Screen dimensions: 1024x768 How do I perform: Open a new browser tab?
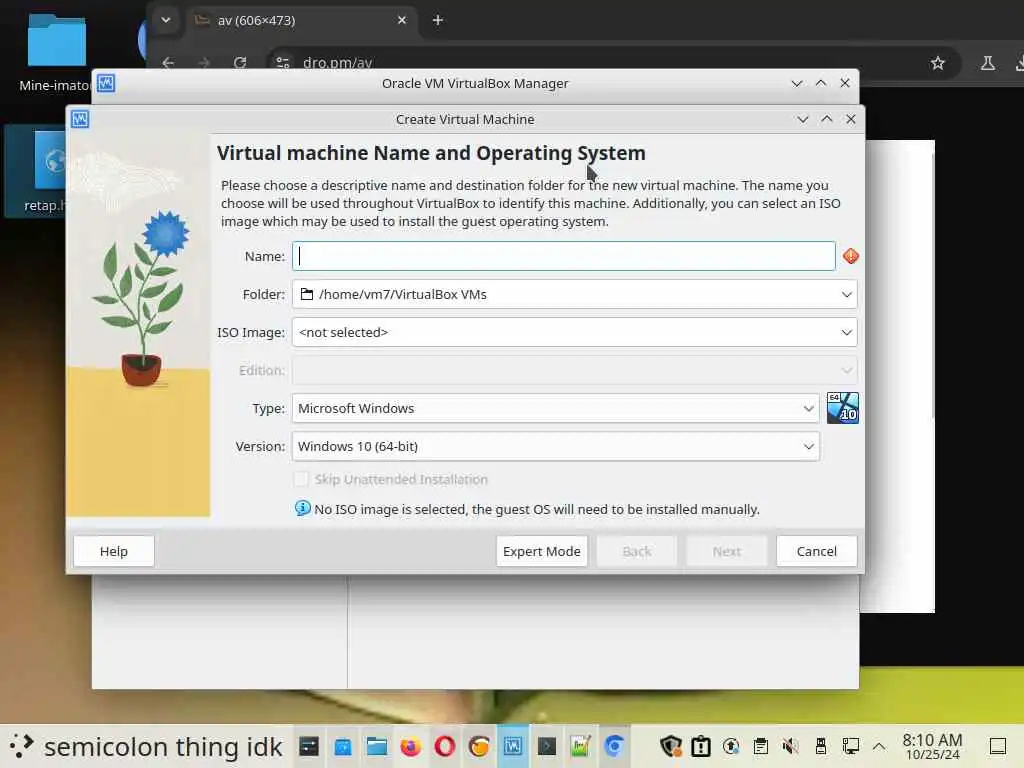[438, 20]
